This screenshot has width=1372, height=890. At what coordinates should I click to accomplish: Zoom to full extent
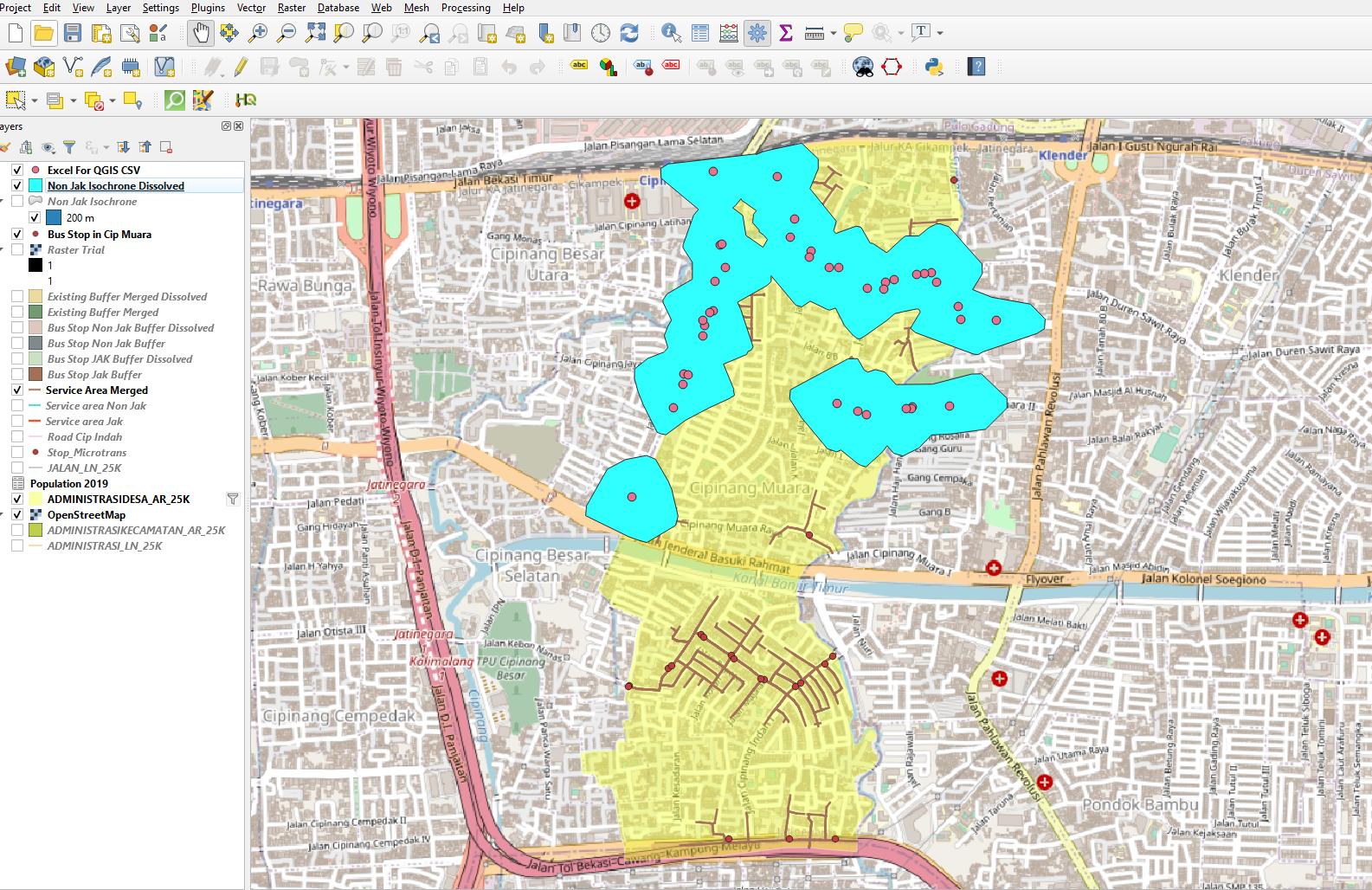click(315, 34)
